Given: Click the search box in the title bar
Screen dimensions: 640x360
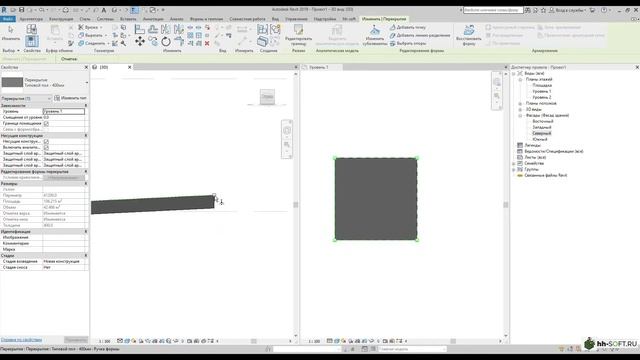Looking at the screenshot, I should [x=493, y=10].
